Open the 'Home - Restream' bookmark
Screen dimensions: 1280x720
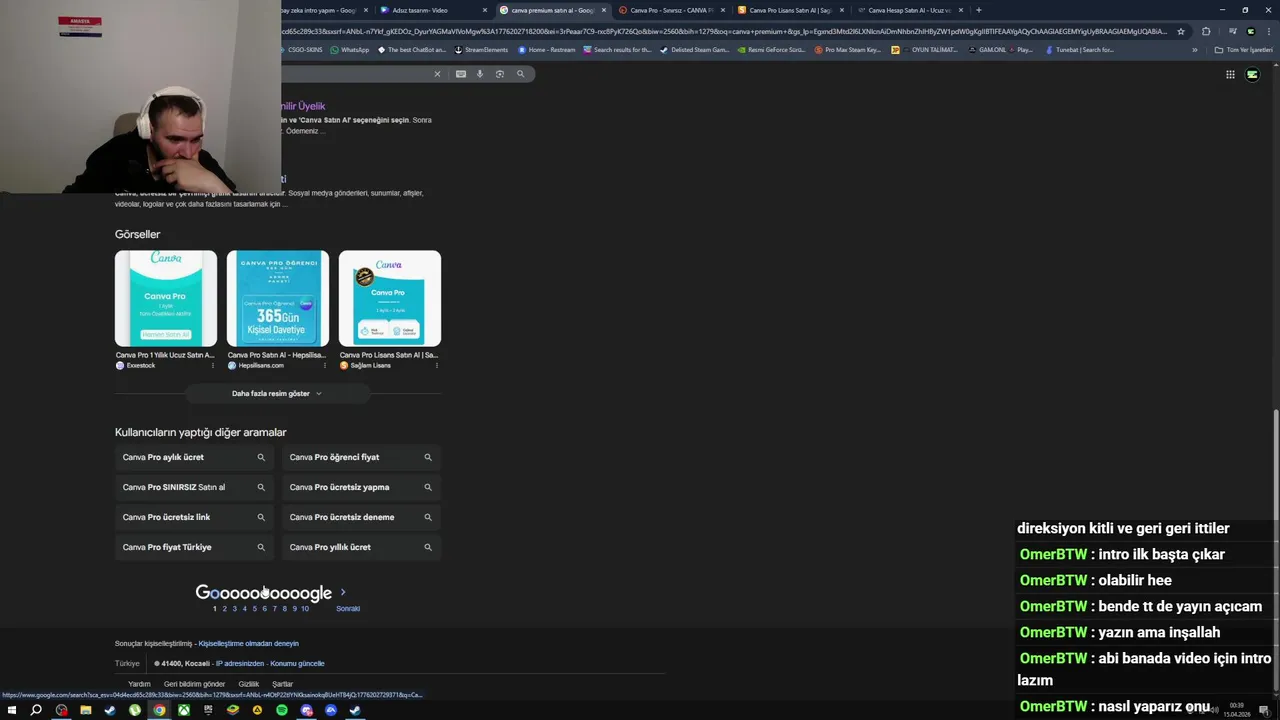click(547, 50)
